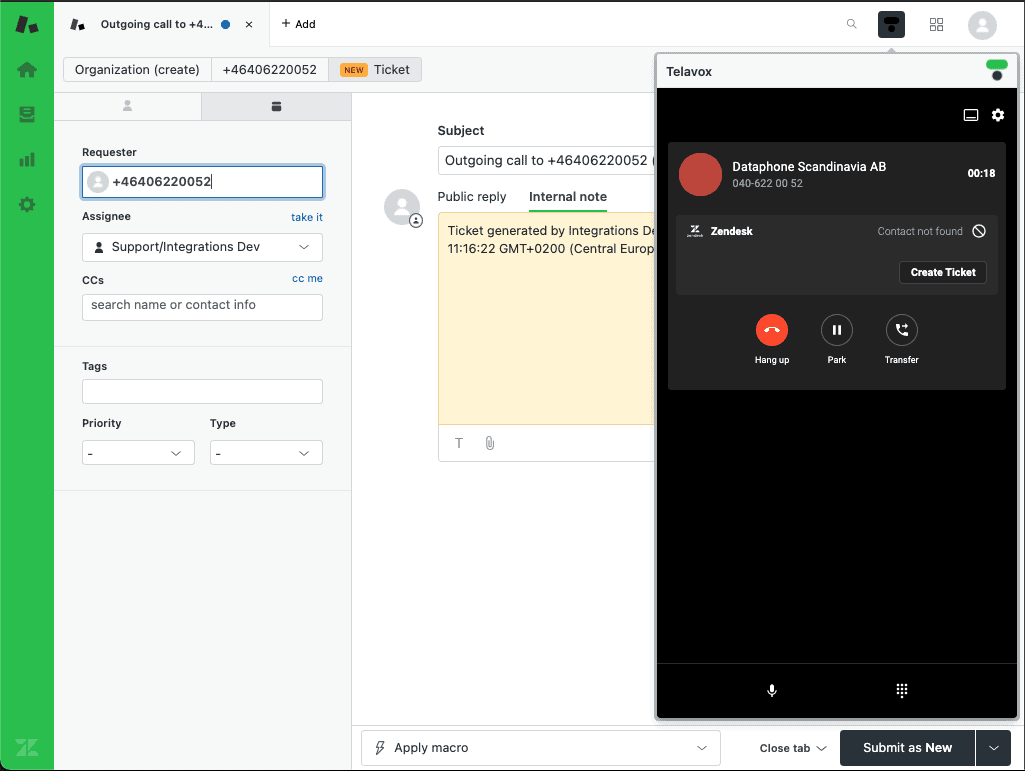This screenshot has height=771, width=1025.
Task: Hang up the current call
Action: [772, 330]
